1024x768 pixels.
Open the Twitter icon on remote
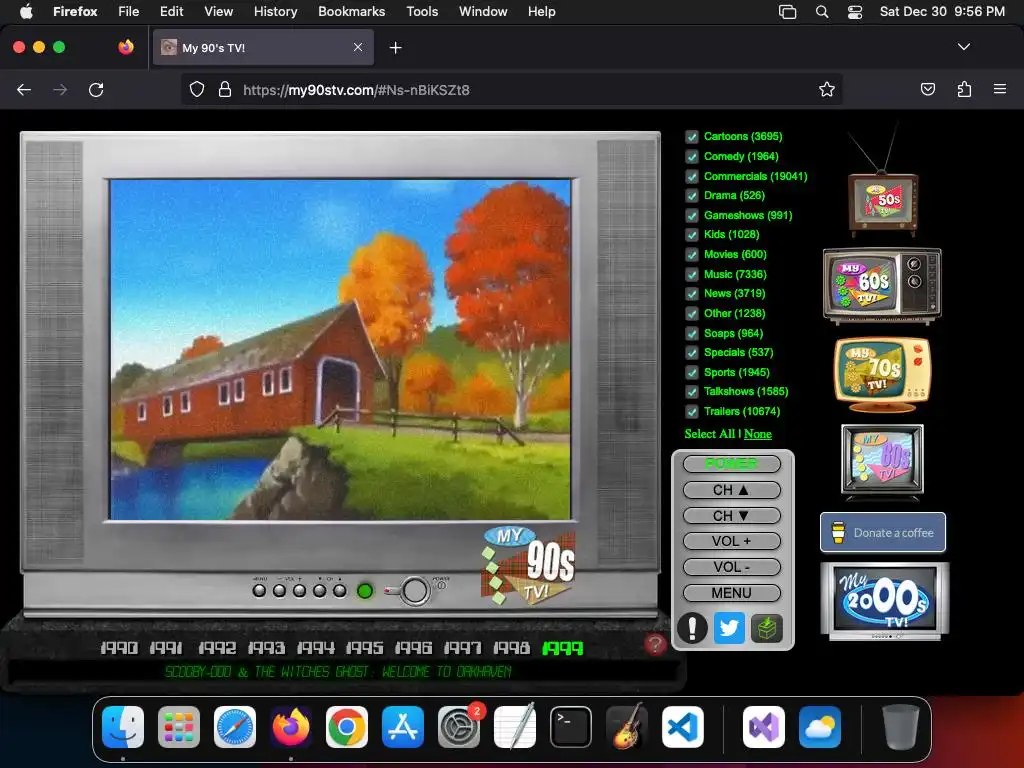coord(729,628)
